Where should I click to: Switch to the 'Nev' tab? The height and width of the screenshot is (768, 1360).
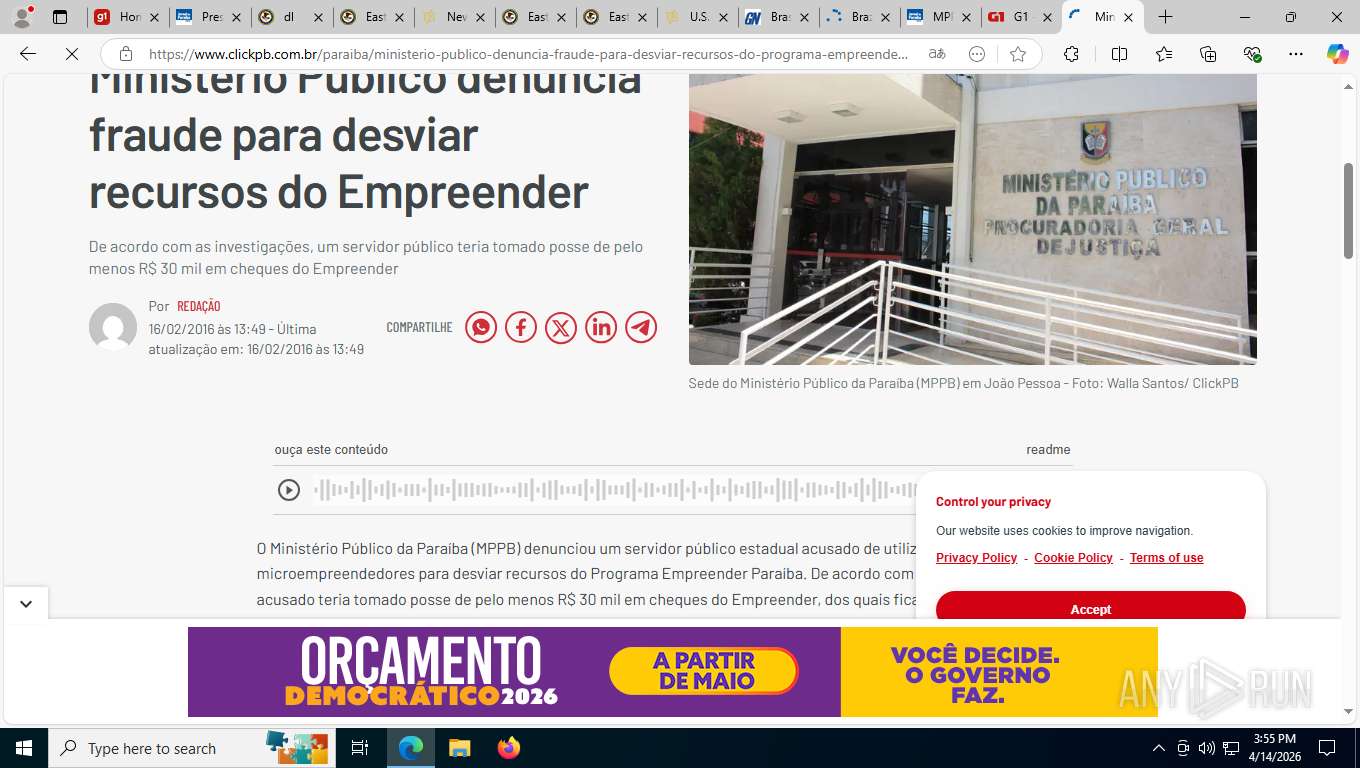coord(454,17)
